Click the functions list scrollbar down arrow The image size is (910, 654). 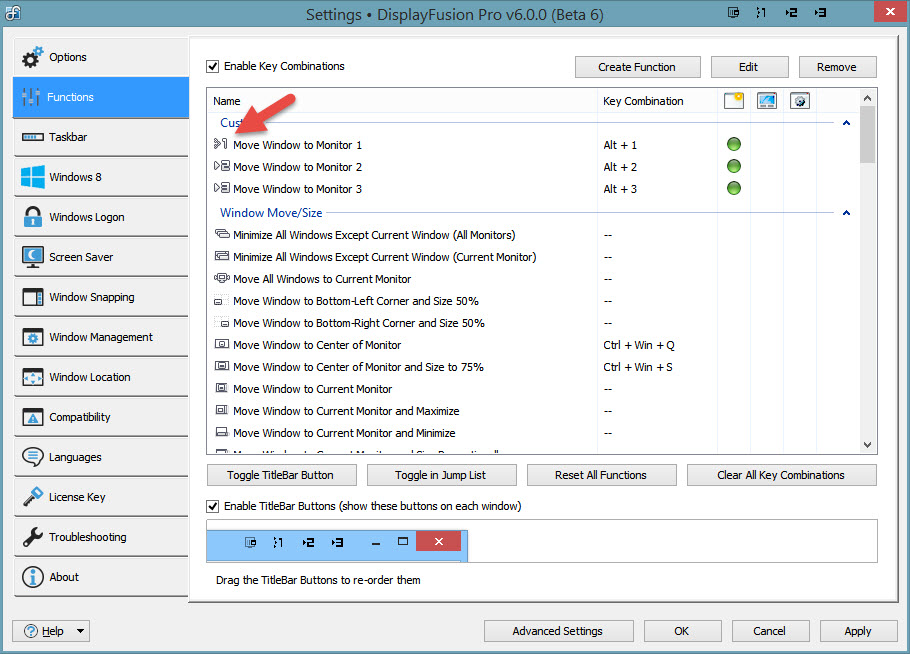(868, 444)
